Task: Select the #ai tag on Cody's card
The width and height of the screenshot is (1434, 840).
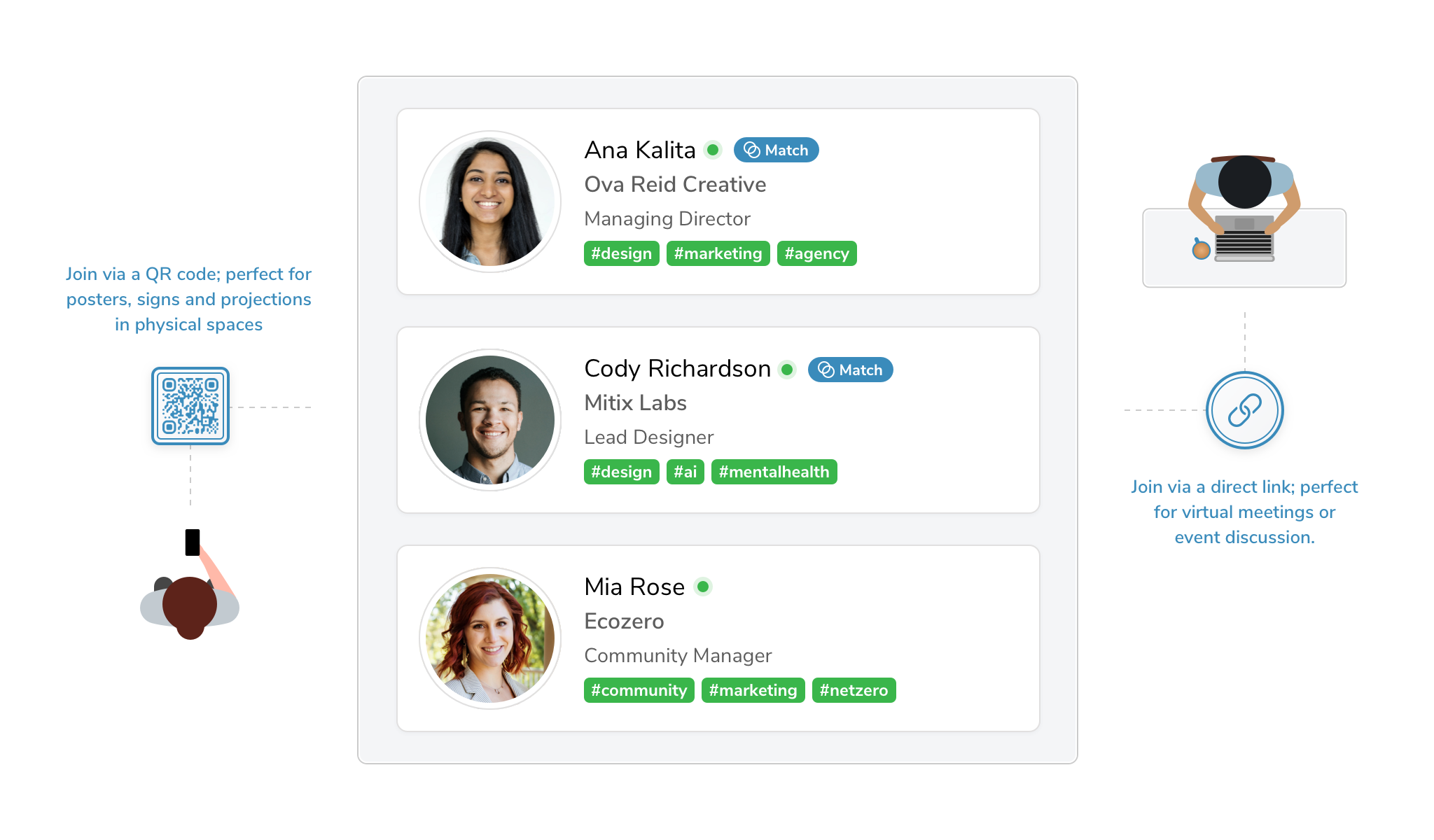Action: point(685,472)
